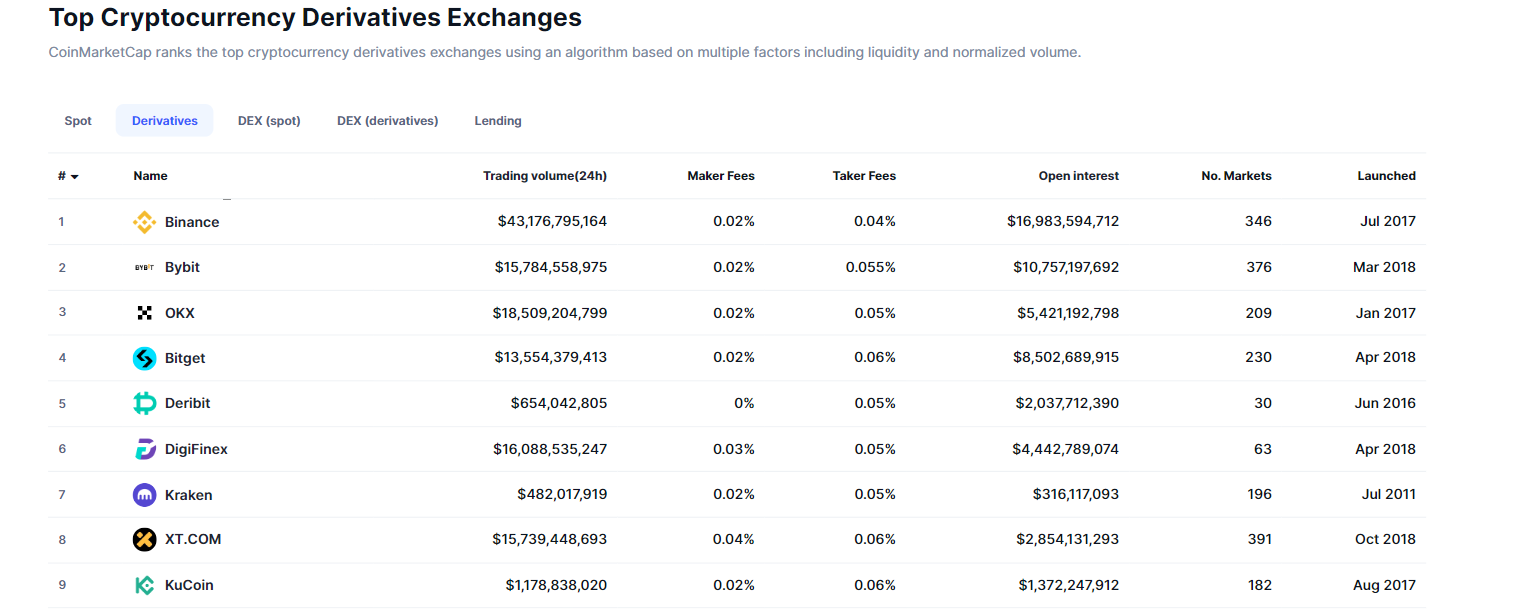Click DigiFinex's 0.03% maker fee
Viewport: 1522px width, 612px height.
click(x=734, y=449)
